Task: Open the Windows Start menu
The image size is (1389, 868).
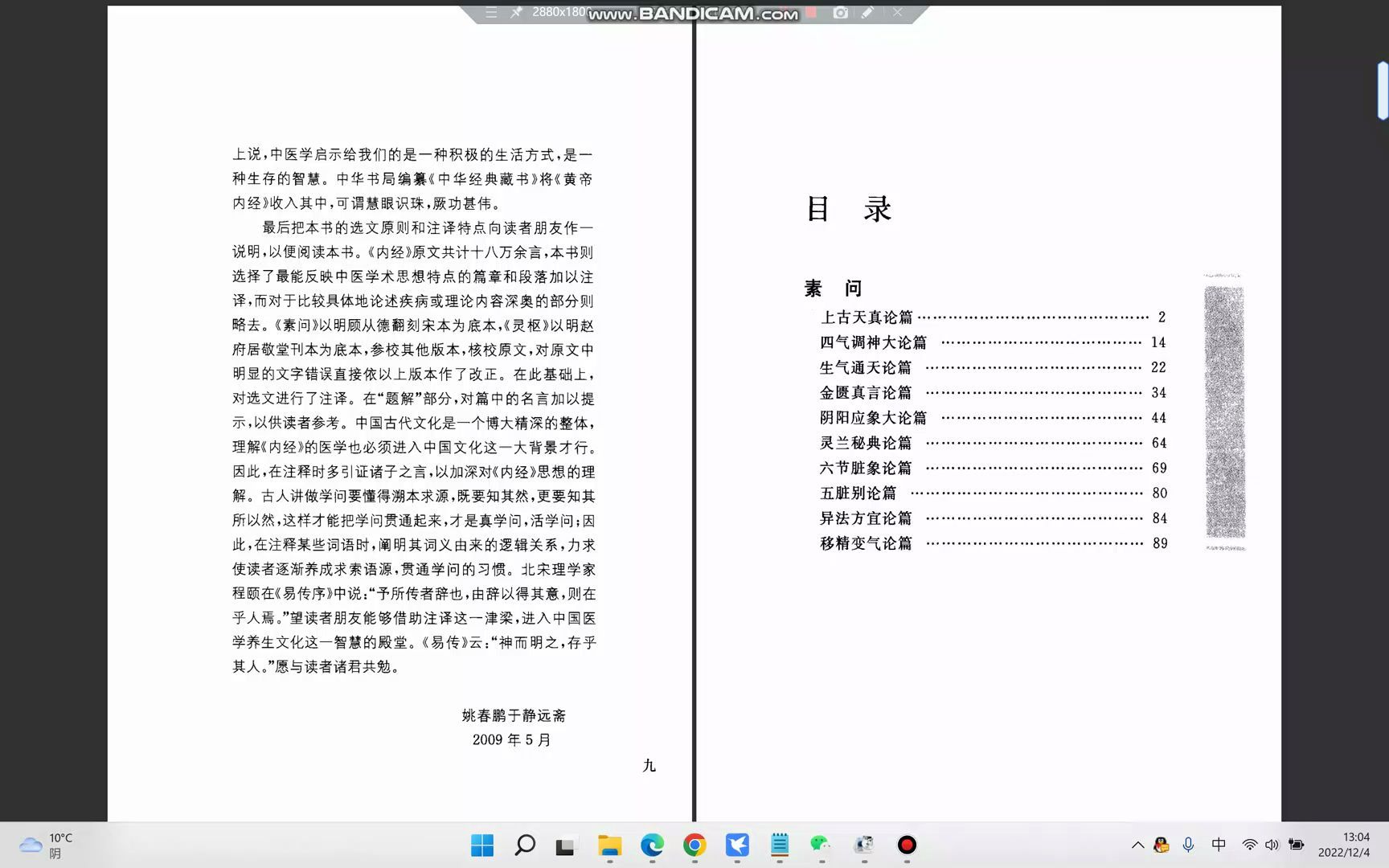Action: (x=482, y=845)
